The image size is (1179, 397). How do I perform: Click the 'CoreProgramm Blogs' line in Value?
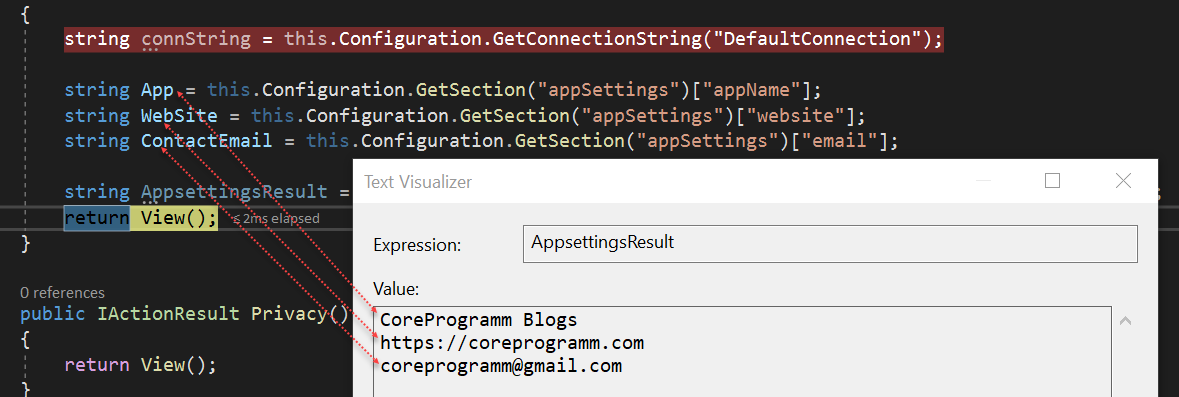point(478,320)
